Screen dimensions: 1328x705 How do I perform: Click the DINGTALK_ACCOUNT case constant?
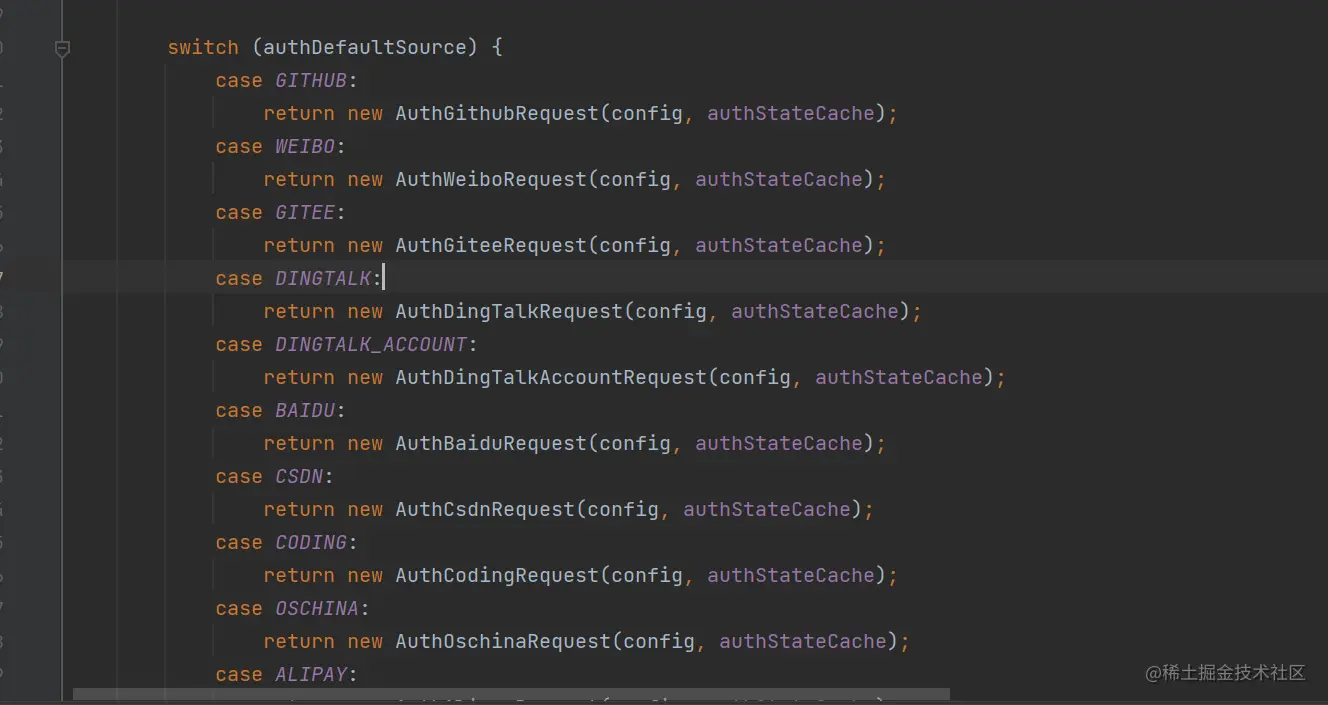[x=371, y=344]
